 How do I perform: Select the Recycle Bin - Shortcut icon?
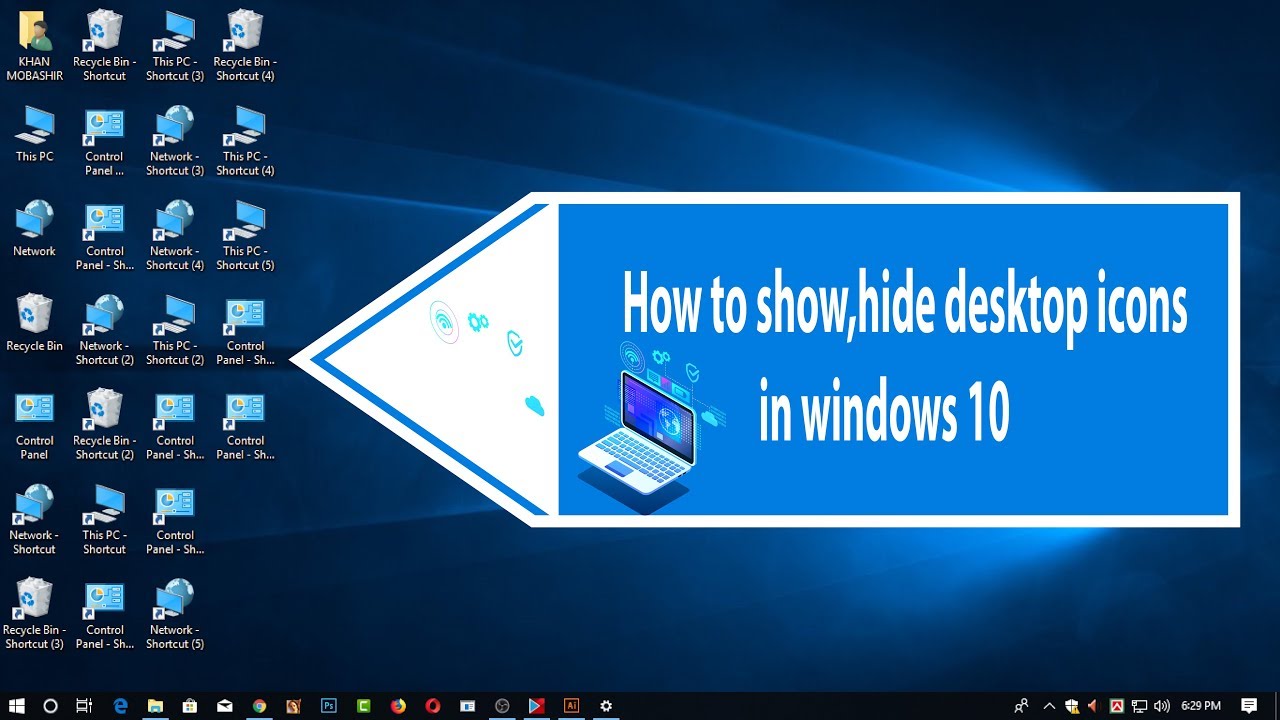tap(104, 46)
